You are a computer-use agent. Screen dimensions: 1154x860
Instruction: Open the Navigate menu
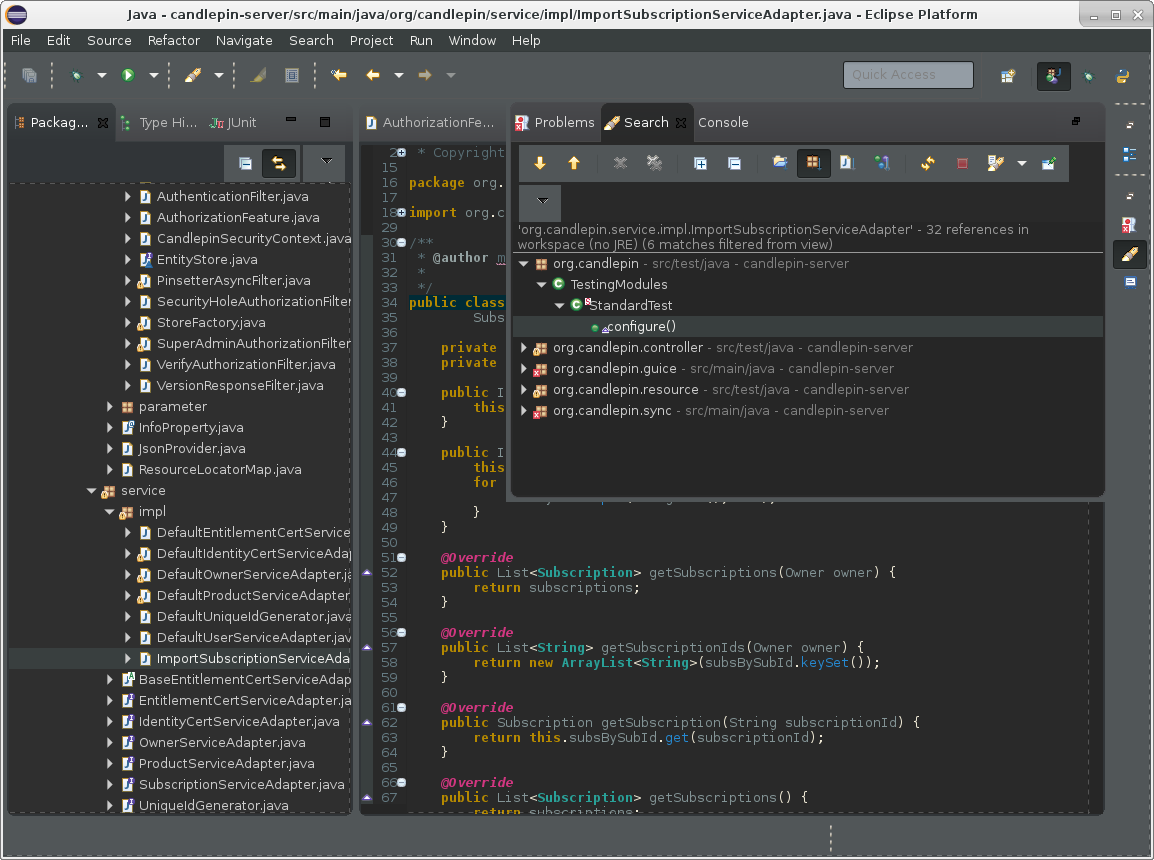click(x=244, y=40)
